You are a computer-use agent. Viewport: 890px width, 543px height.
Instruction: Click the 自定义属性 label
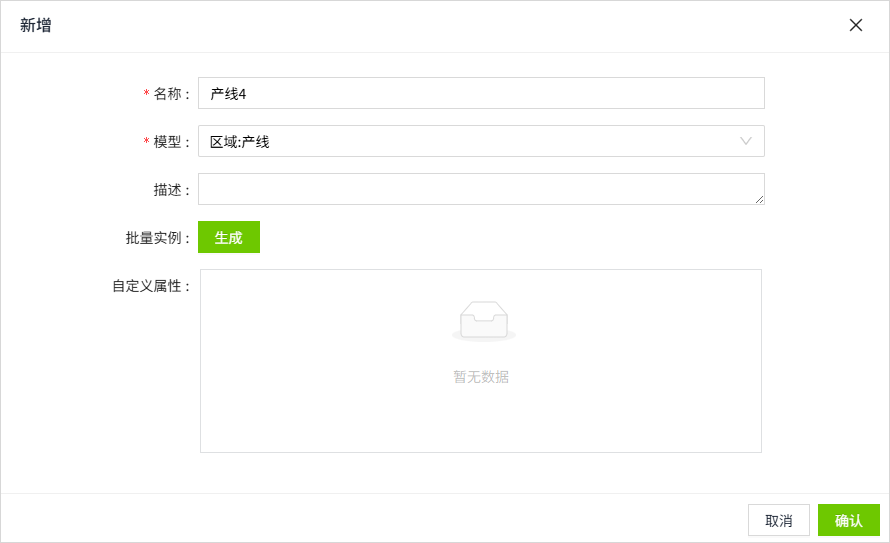click(146, 286)
